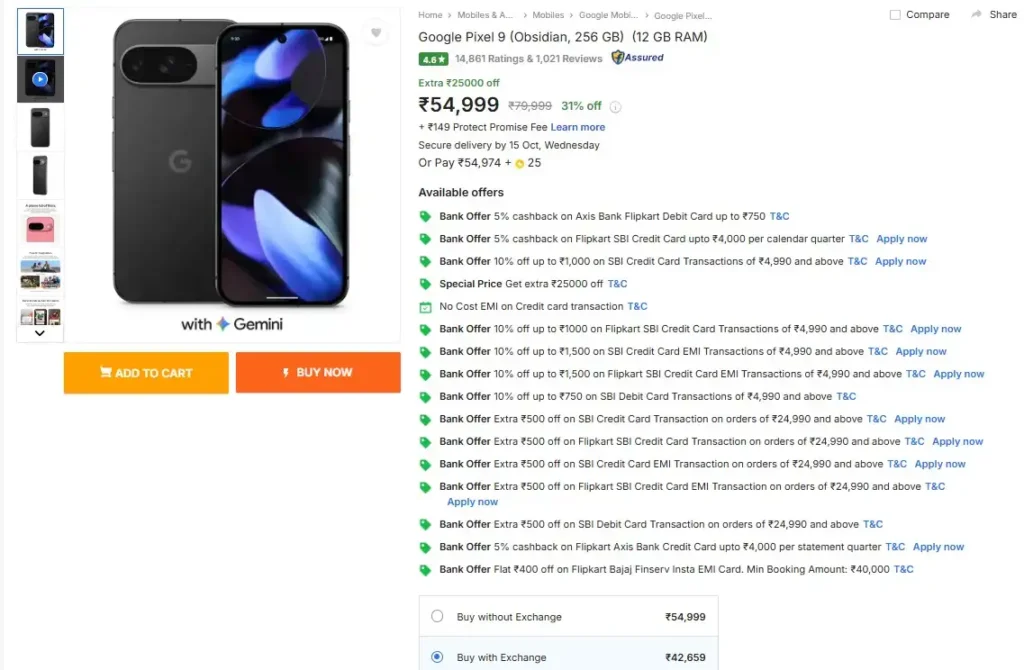Screen dimensions: 1024x670
Task: Tick the Compare checkbox
Action: [x=895, y=15]
